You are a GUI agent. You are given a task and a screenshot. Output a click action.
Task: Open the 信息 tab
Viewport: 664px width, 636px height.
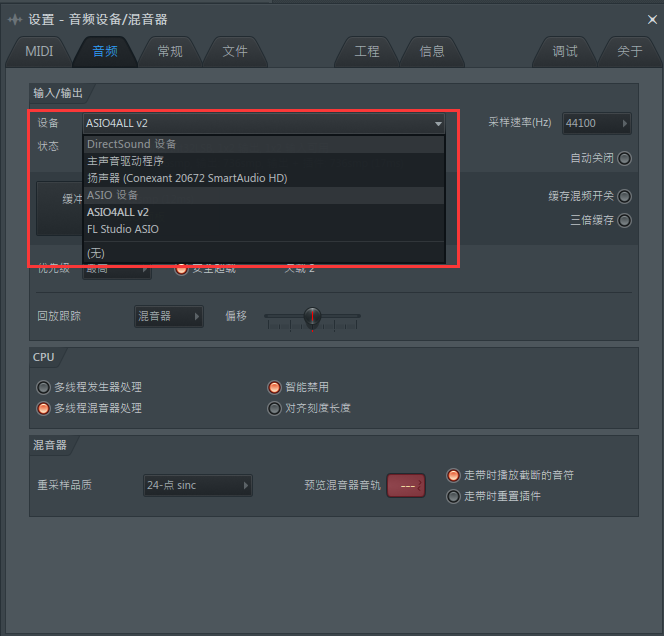[432, 52]
